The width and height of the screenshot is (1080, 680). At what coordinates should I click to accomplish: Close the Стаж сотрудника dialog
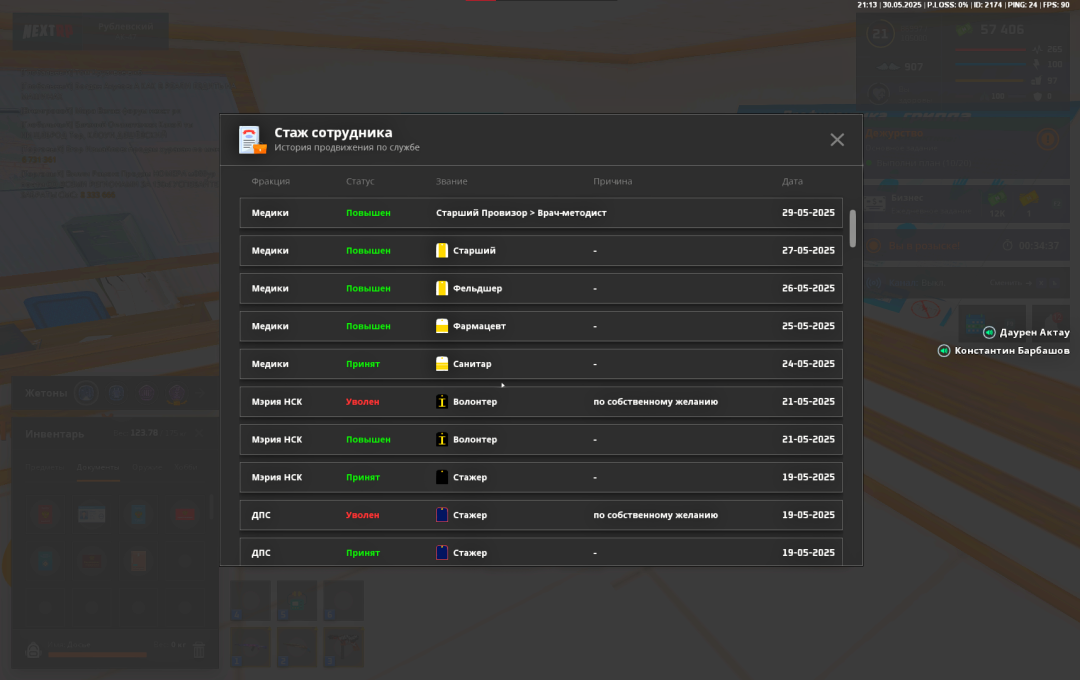(837, 140)
